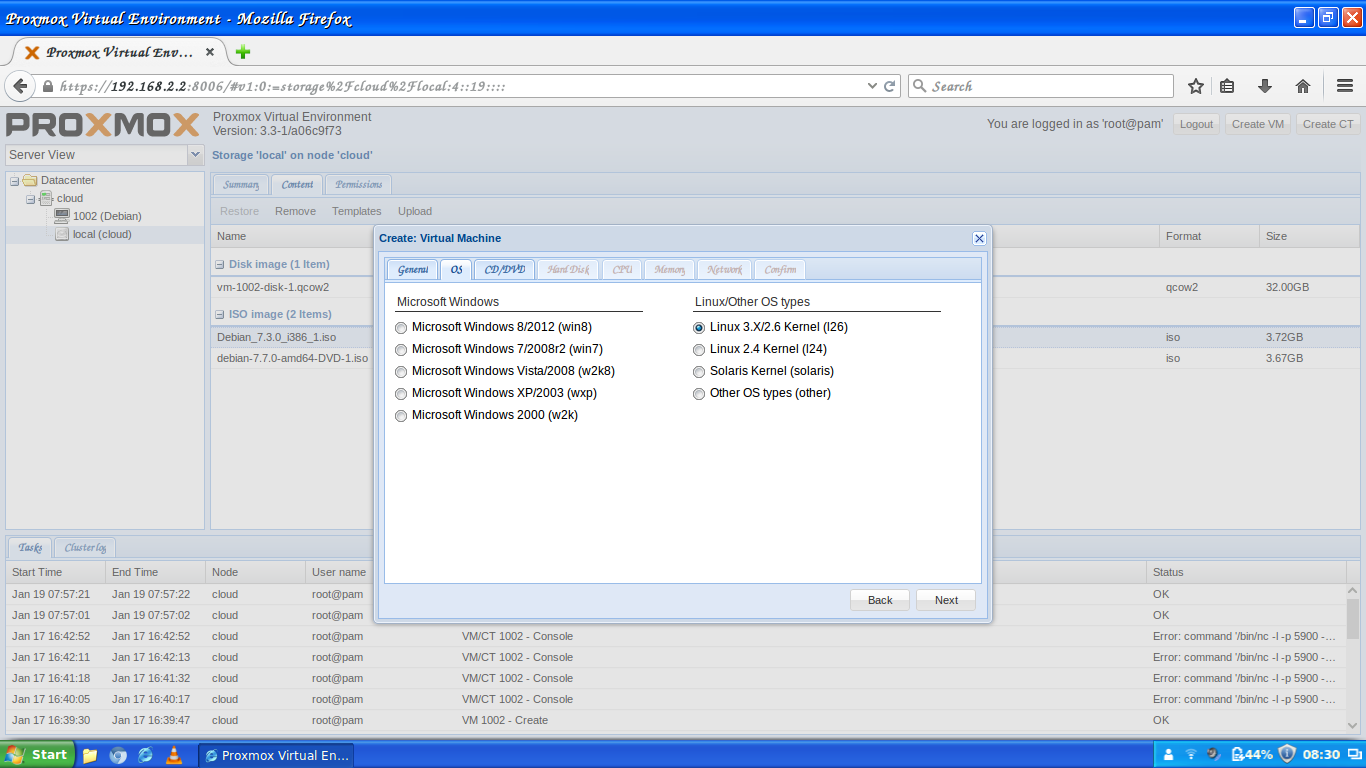Select the Content tab

[x=297, y=184]
